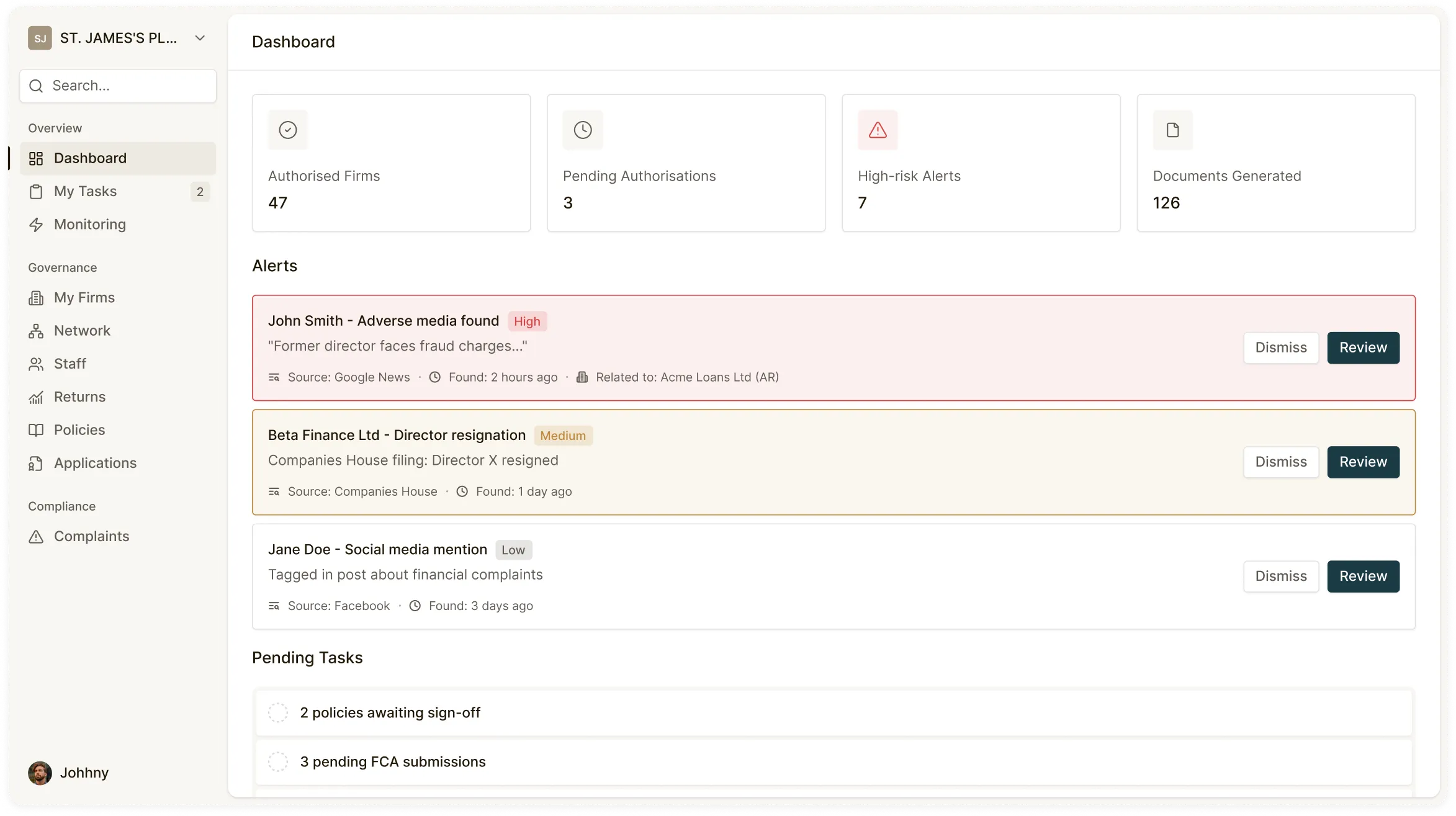1456x816 pixels.
Task: Dismiss the Beta Finance director resignation alert
Action: [x=1281, y=462]
